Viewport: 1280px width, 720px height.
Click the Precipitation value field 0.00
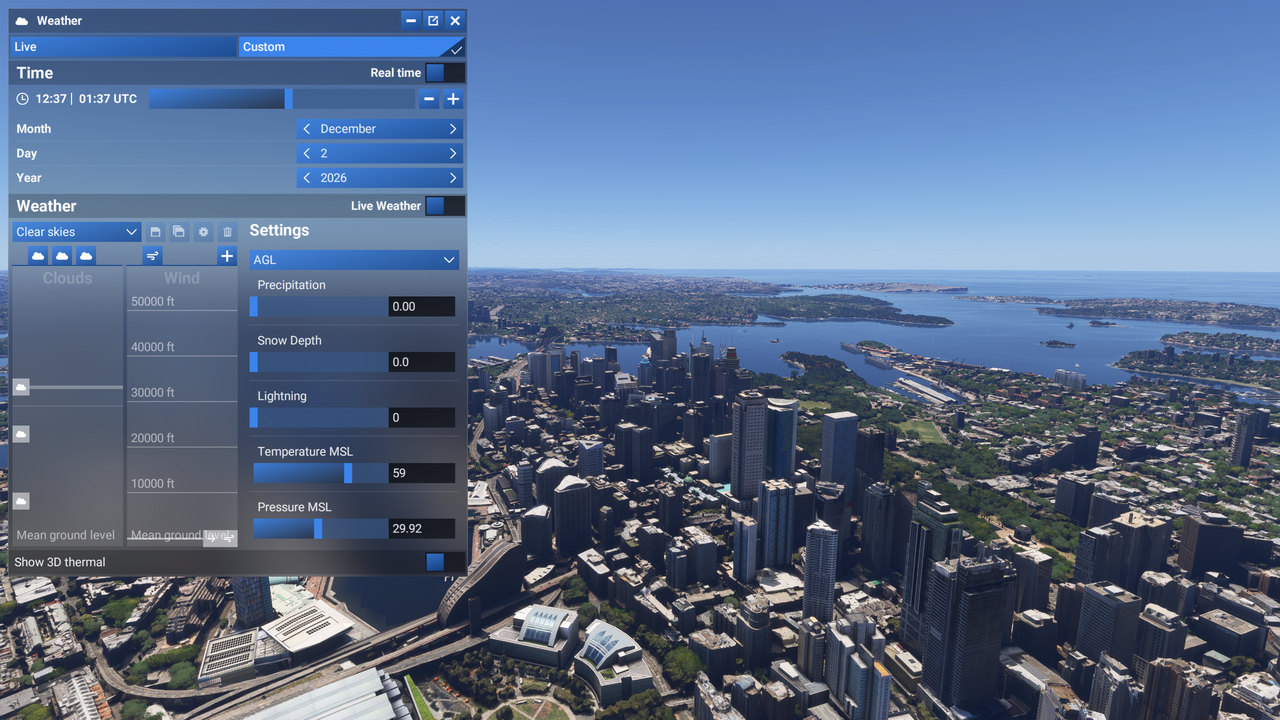point(422,307)
